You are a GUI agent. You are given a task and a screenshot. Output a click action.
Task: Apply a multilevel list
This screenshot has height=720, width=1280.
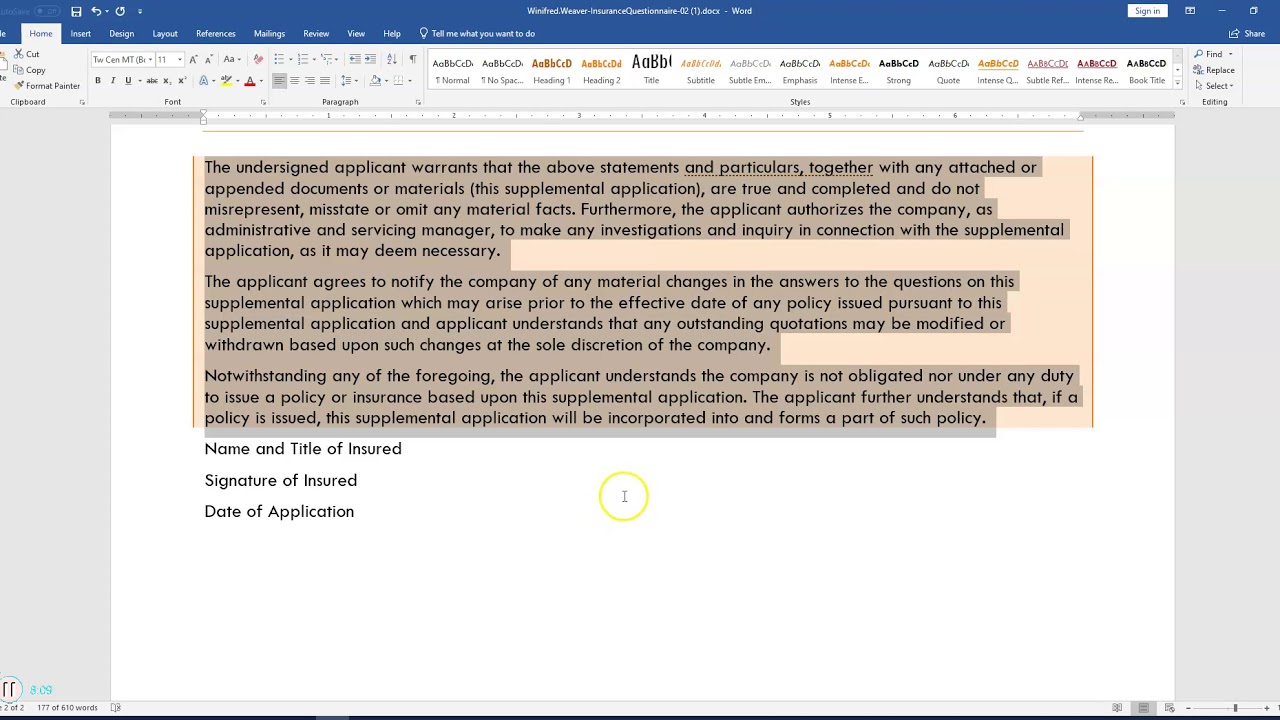pyautogui.click(x=326, y=59)
